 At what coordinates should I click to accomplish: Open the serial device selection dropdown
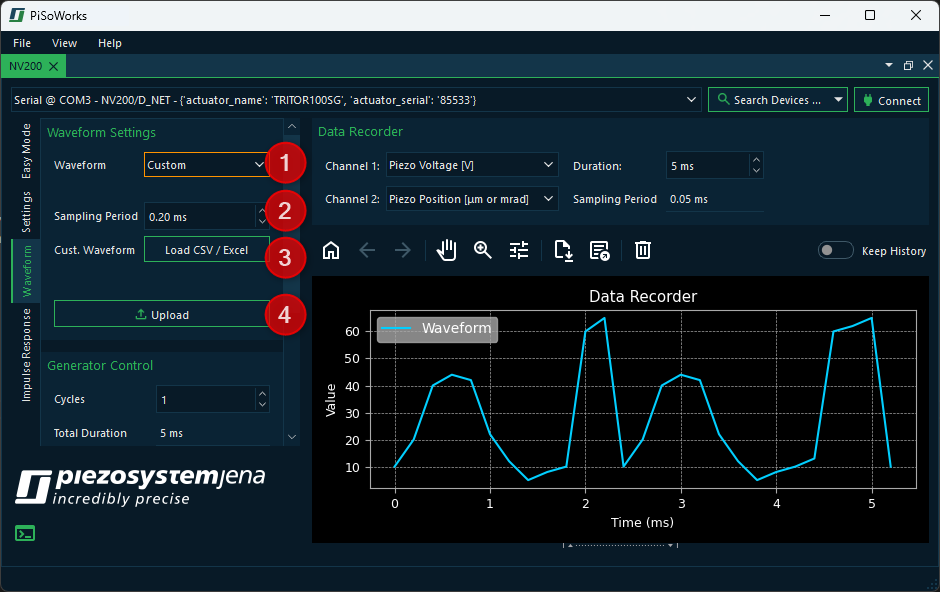356,100
